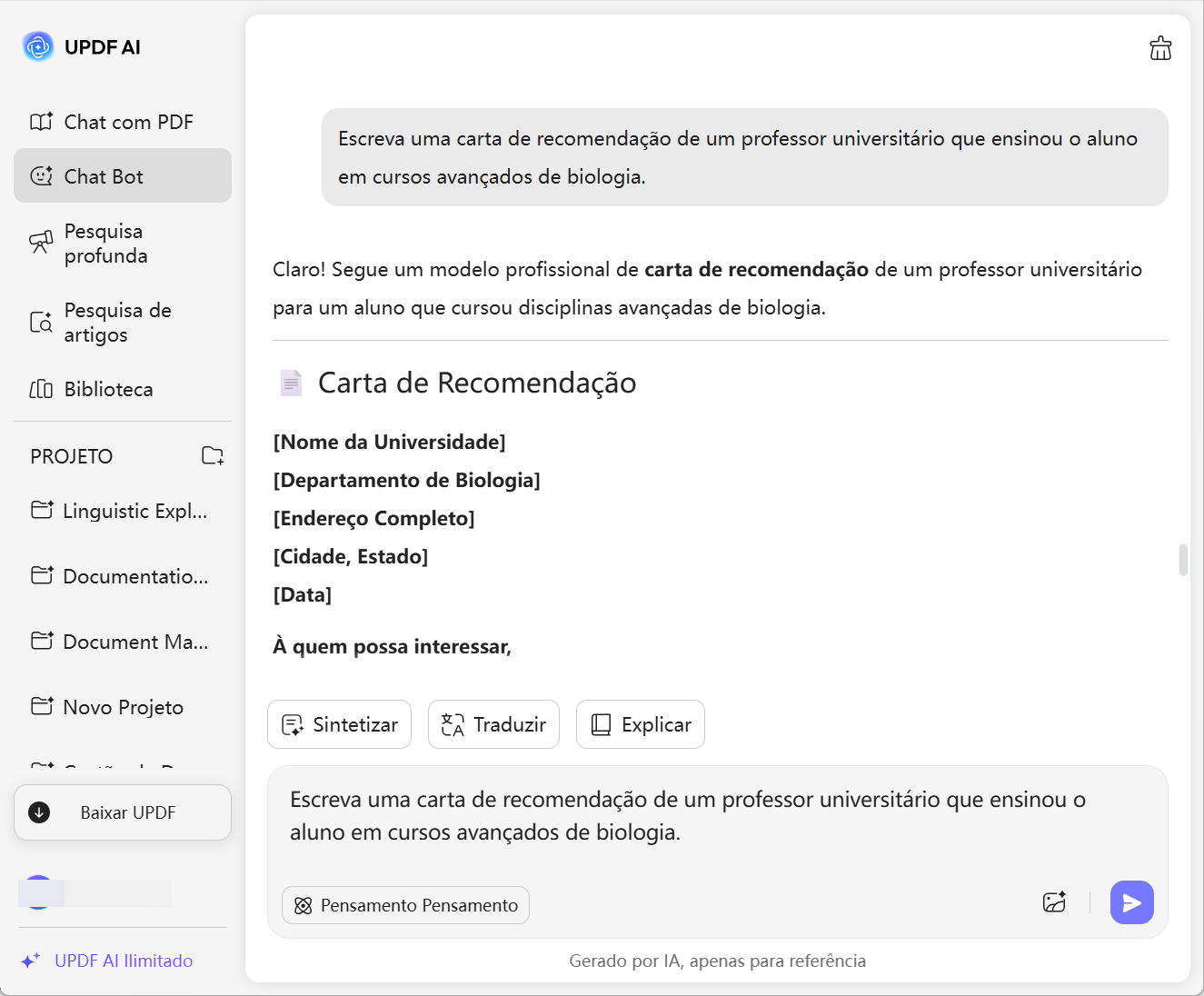
Task: Click the send message arrow button
Action: click(x=1131, y=902)
